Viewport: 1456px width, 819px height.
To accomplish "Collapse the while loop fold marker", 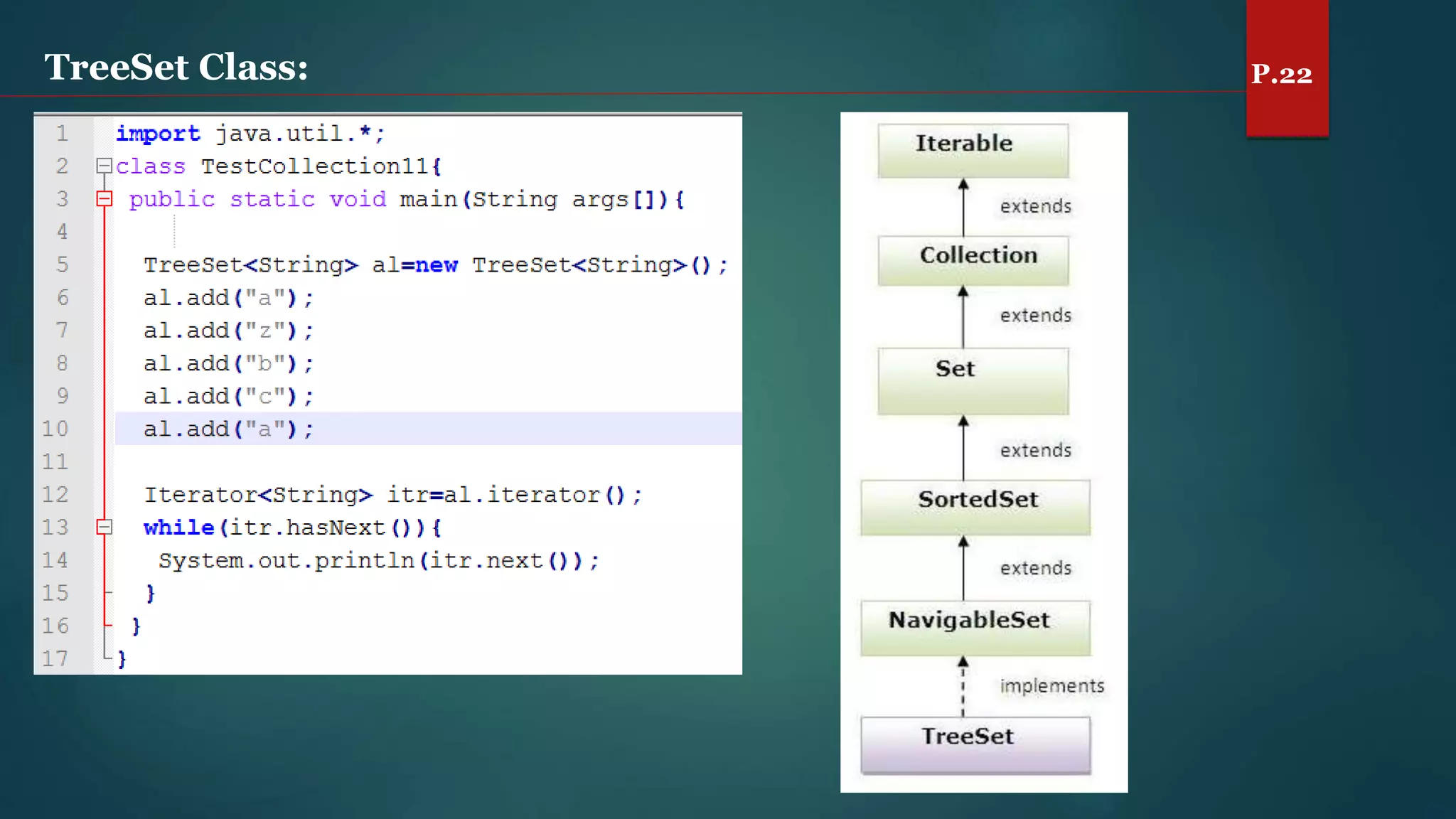I will 104,528.
